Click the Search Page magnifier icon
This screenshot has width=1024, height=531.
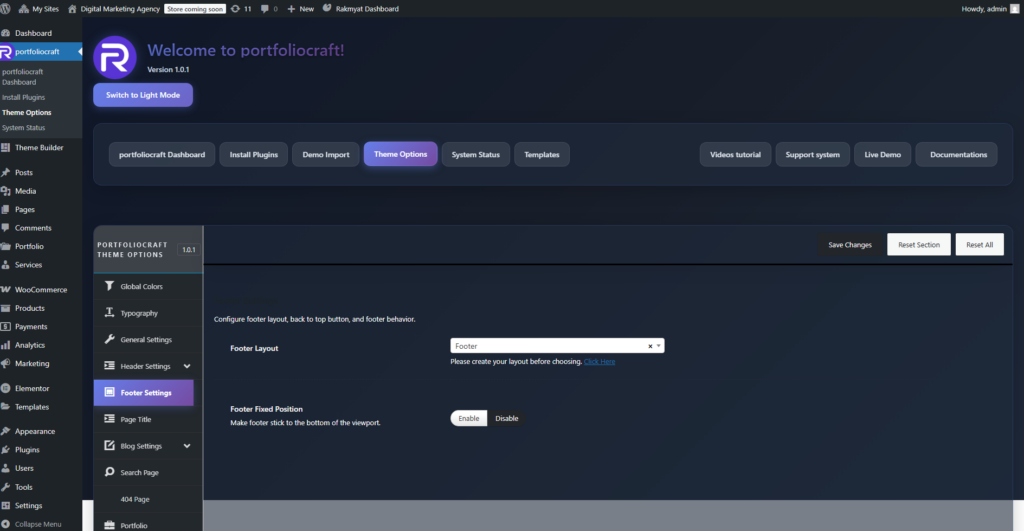(110, 472)
